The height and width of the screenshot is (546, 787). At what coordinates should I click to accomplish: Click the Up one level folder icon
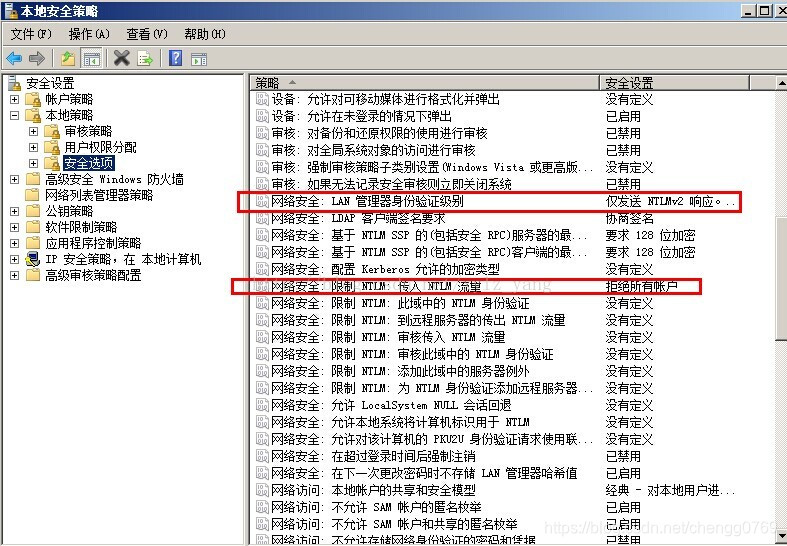(x=68, y=58)
